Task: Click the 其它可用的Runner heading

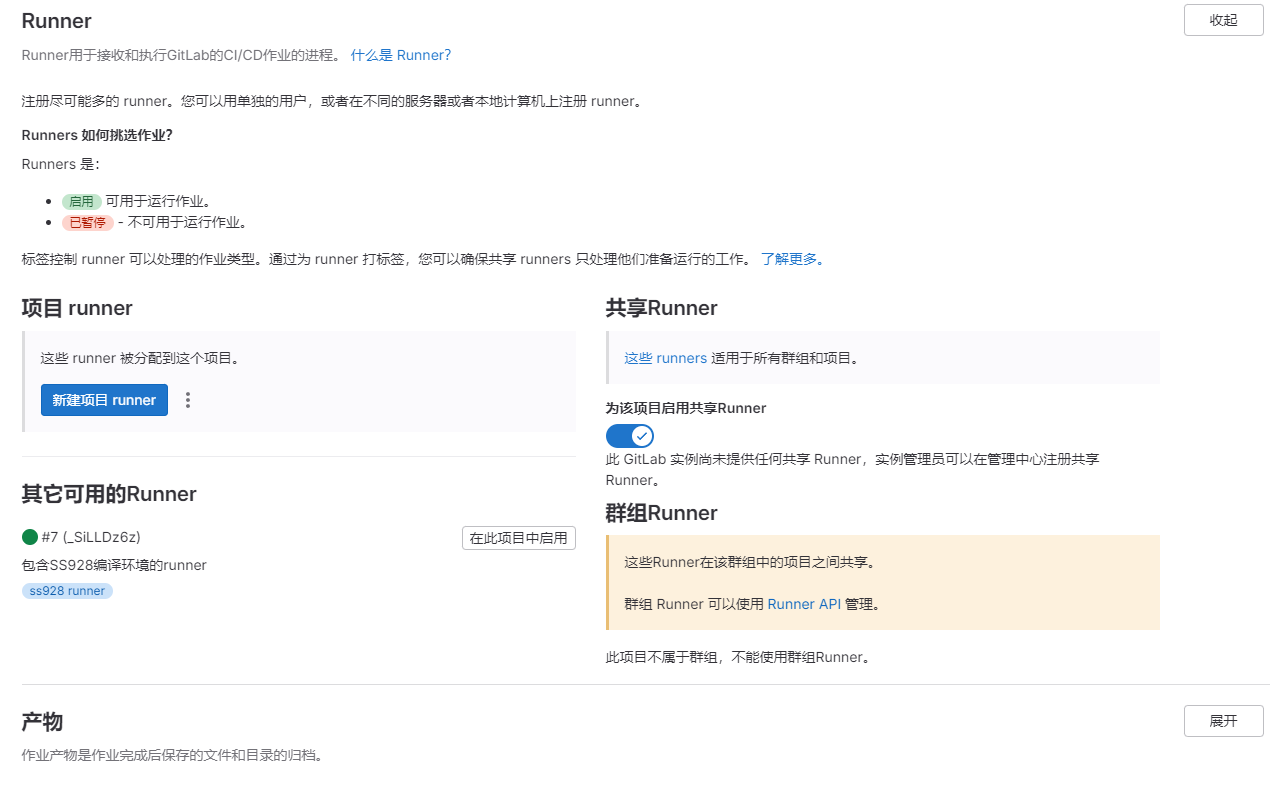Action: click(109, 494)
